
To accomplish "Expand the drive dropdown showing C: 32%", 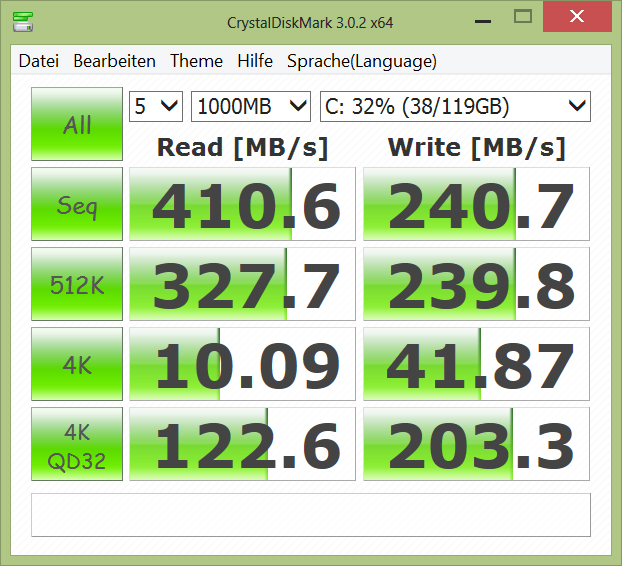I will click(455, 106).
